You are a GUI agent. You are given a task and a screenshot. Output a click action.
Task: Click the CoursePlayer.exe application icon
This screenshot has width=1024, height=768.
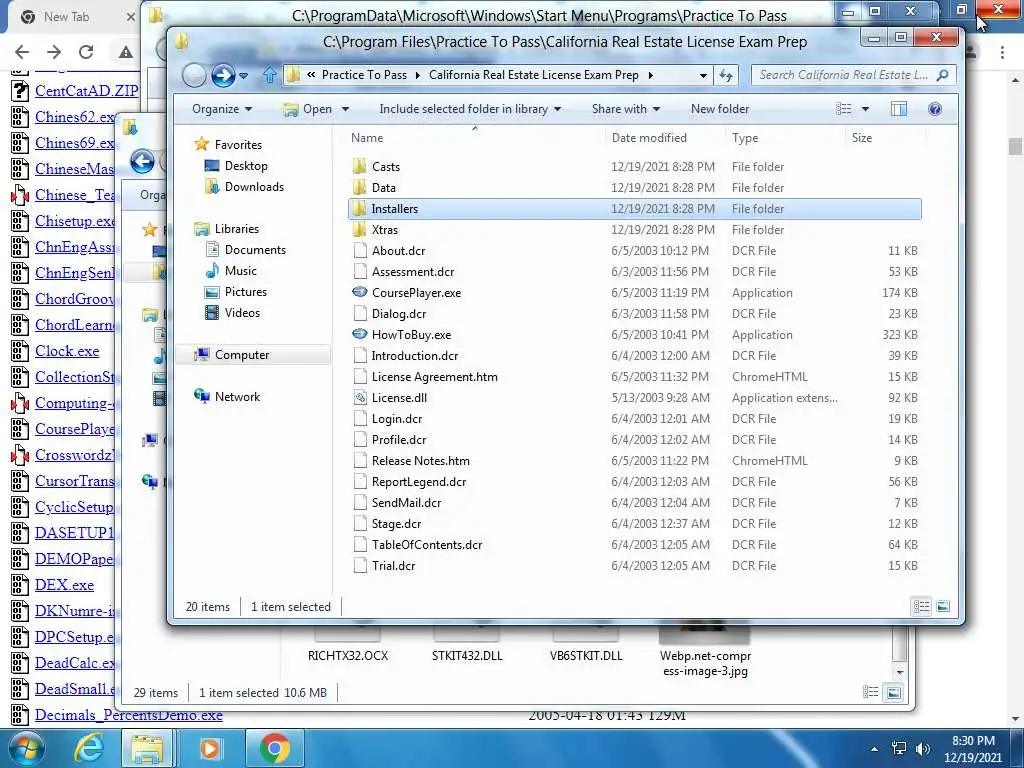pyautogui.click(x=359, y=292)
